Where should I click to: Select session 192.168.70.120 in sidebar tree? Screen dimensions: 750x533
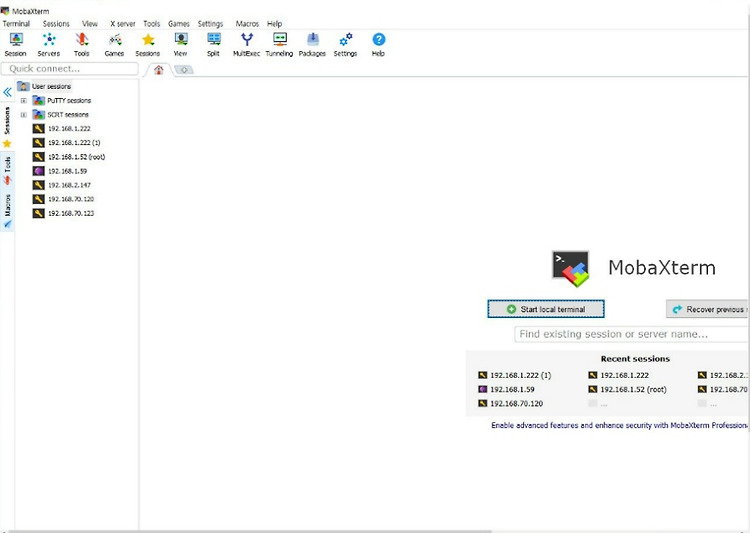pyautogui.click(x=71, y=199)
